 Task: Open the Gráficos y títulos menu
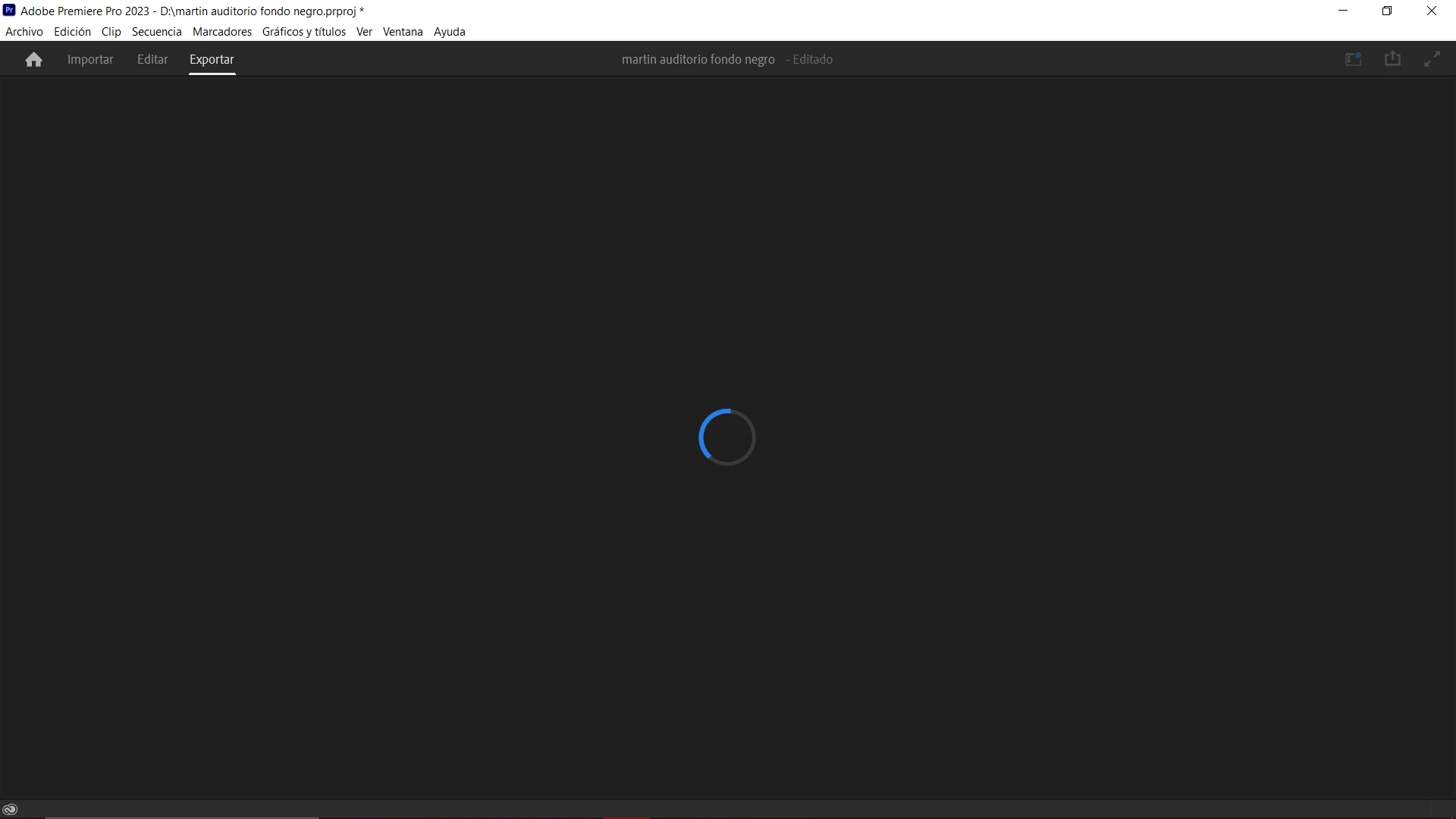[x=304, y=32]
